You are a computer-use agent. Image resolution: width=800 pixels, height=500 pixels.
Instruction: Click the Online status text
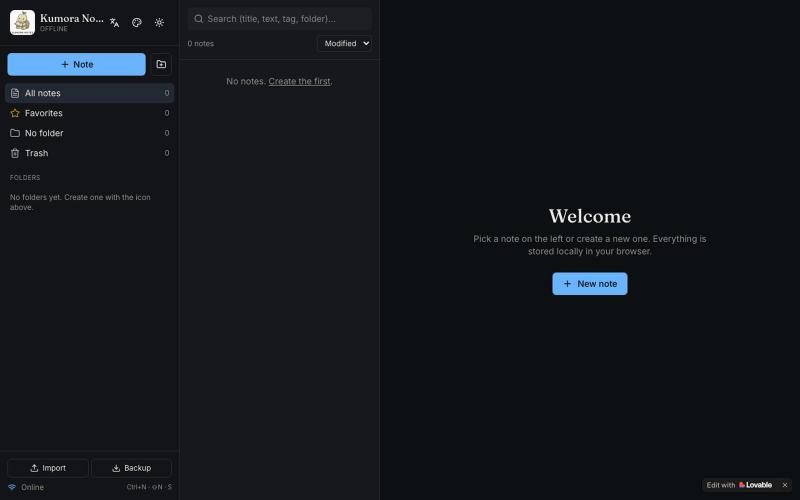(32, 487)
